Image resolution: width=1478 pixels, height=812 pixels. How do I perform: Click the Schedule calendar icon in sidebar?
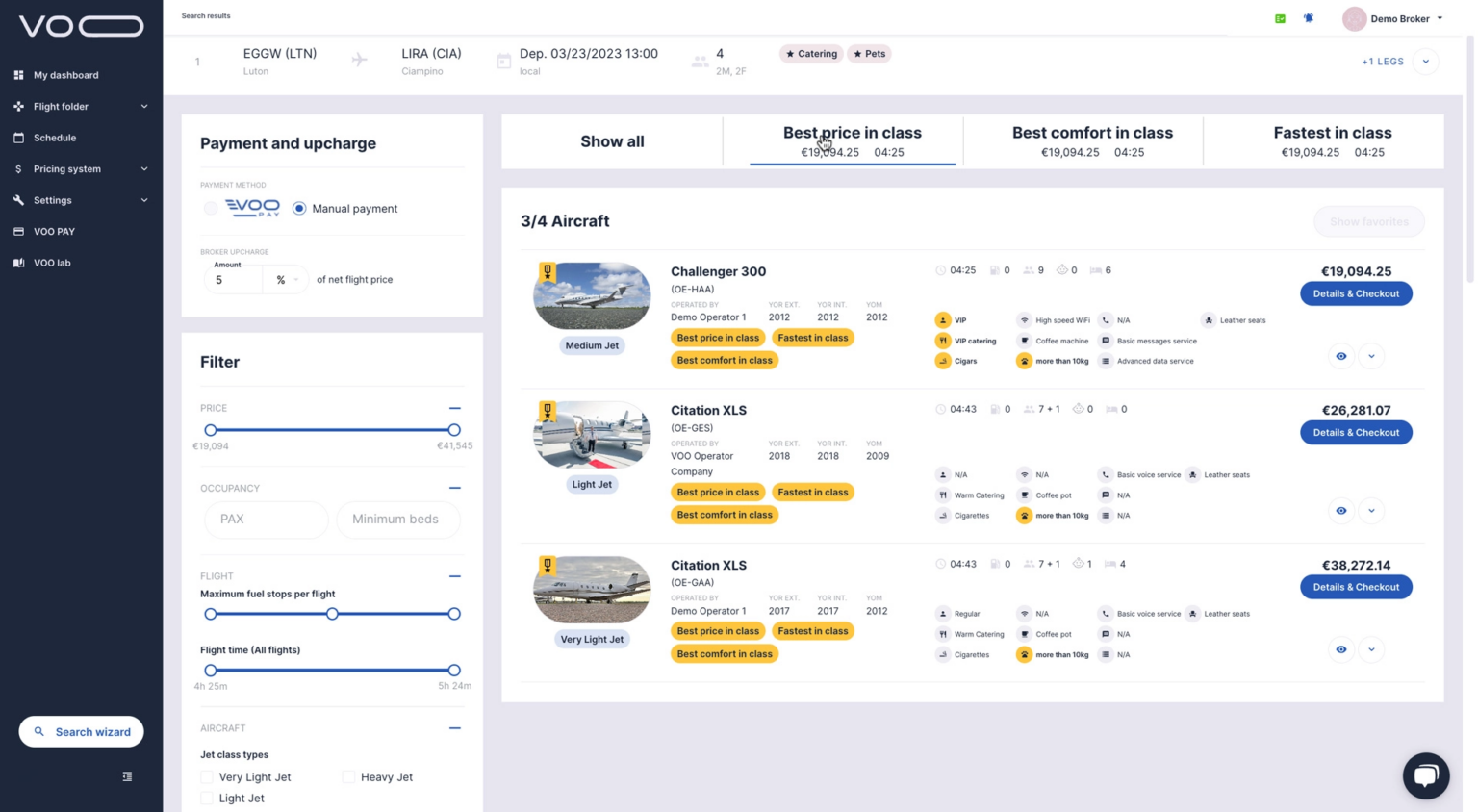coord(18,138)
